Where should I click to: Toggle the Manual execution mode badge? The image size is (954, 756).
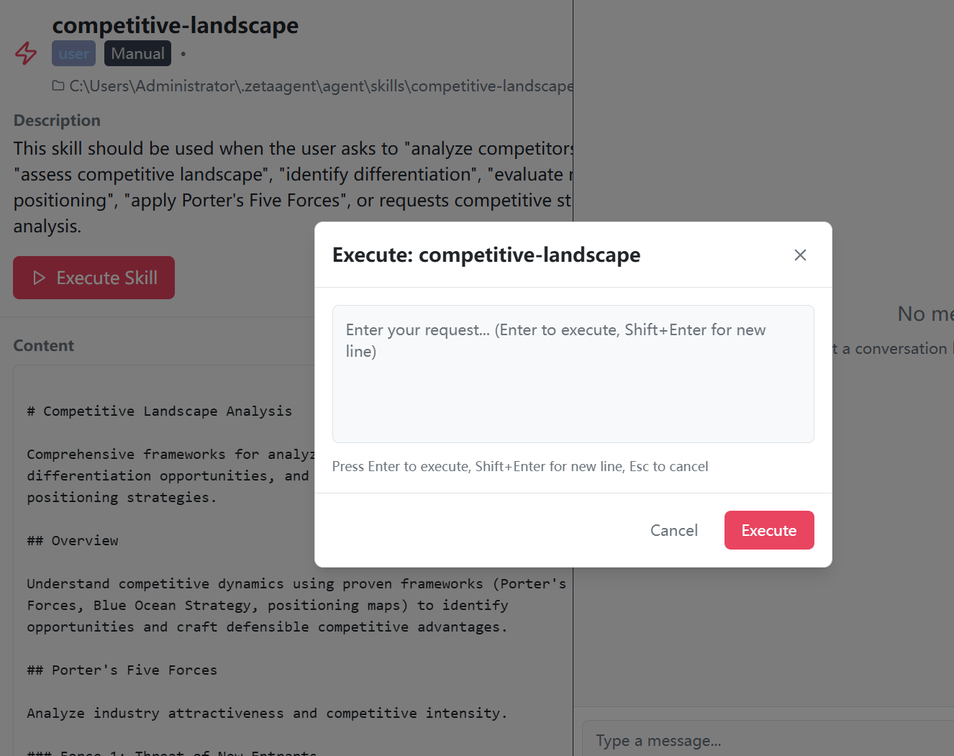click(x=137, y=53)
